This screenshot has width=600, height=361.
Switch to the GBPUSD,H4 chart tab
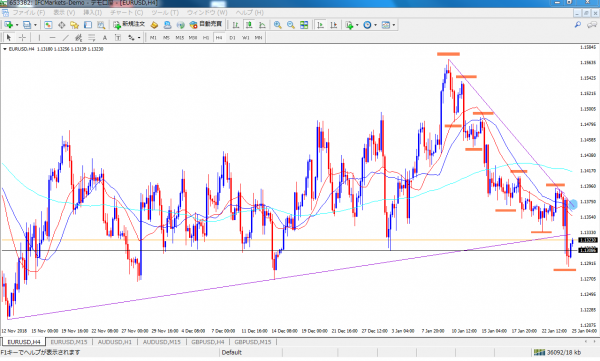208,342
